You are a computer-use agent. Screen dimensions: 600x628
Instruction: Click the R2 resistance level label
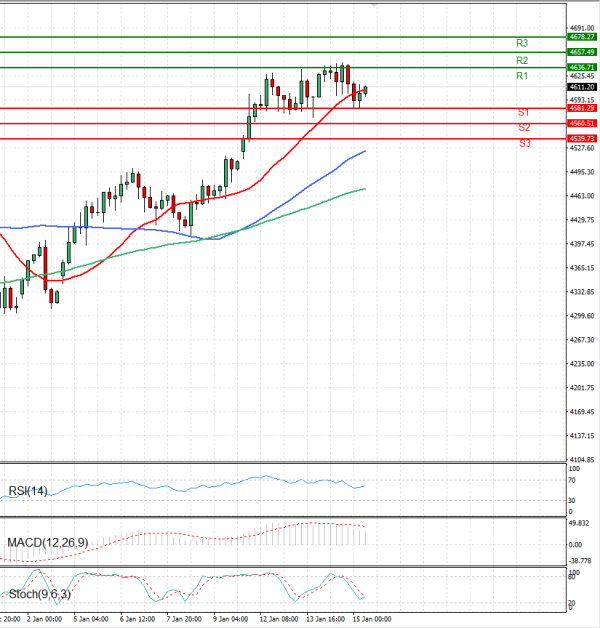tap(521, 60)
